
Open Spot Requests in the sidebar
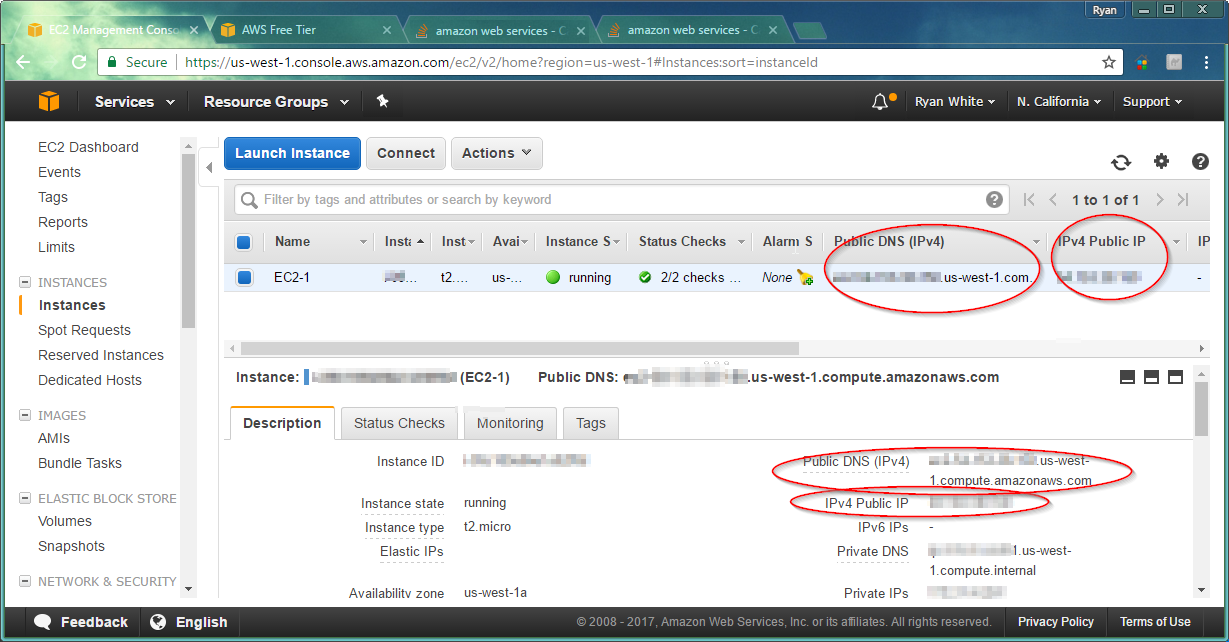pyautogui.click(x=84, y=330)
